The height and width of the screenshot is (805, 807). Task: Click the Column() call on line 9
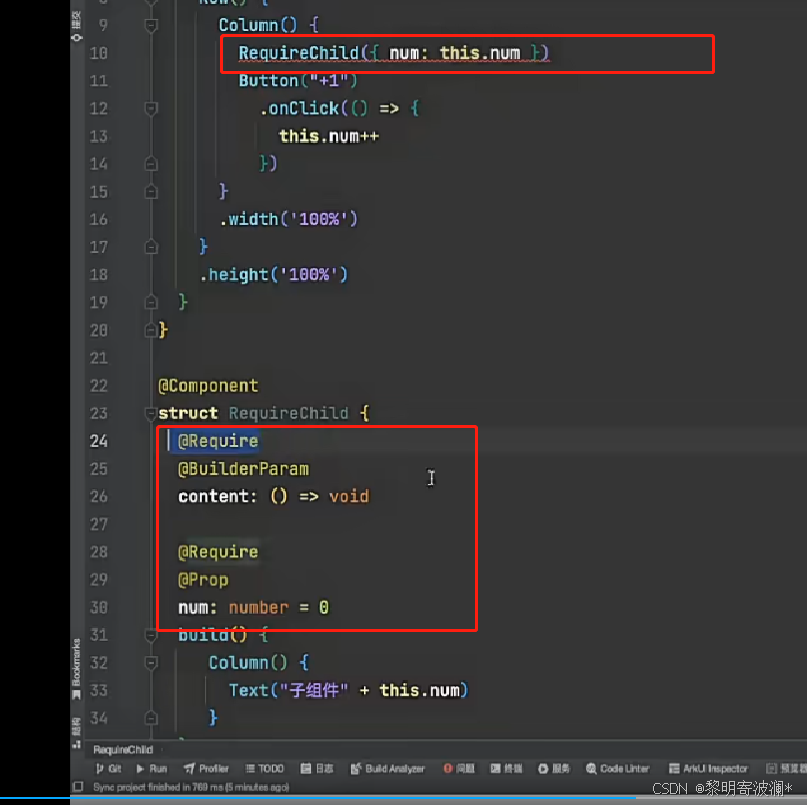click(257, 25)
